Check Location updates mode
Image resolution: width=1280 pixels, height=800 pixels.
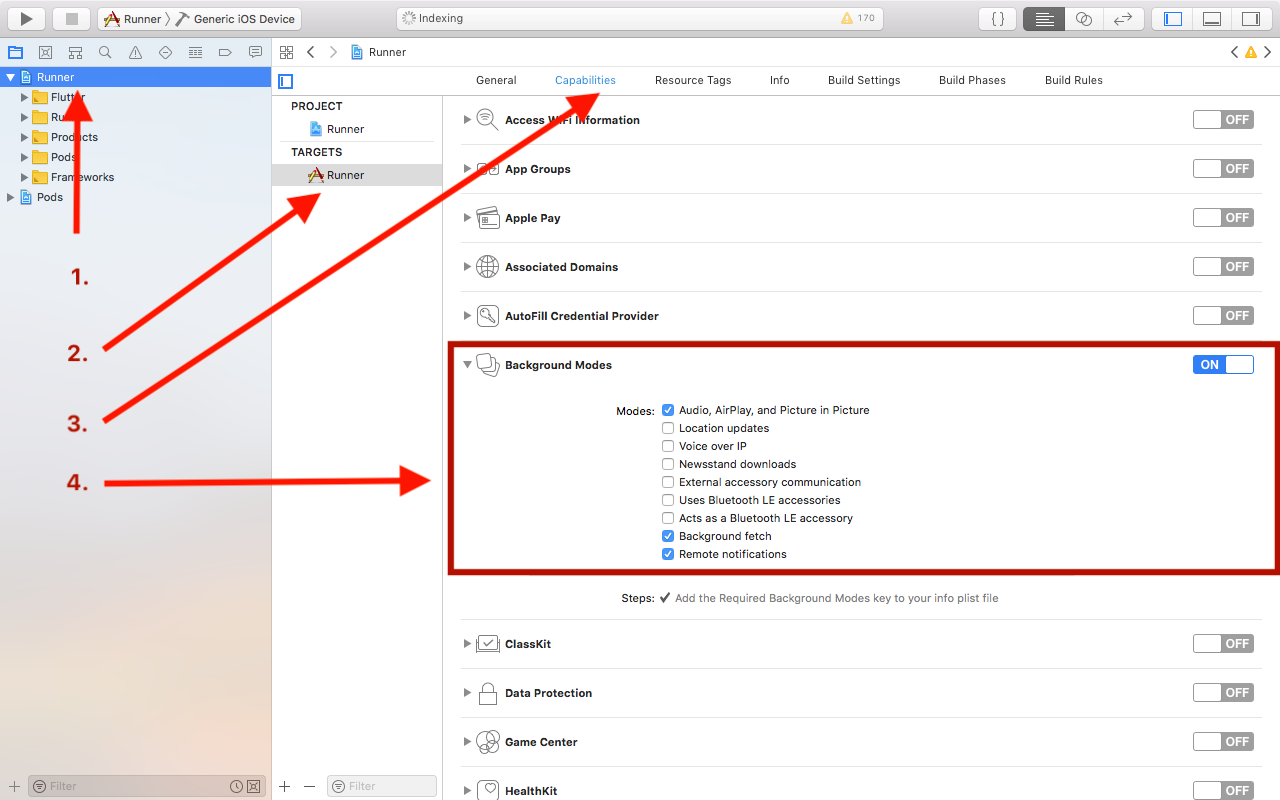668,428
